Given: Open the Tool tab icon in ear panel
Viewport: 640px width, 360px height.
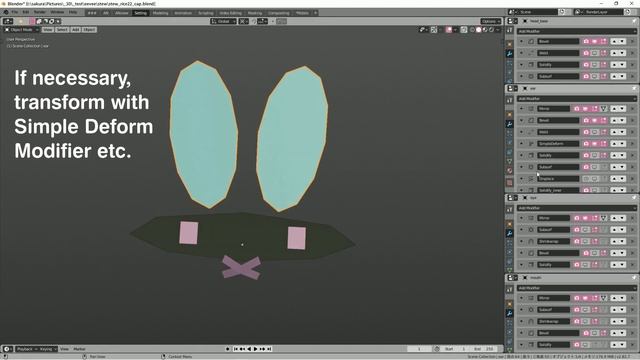Looking at the screenshot, I should point(509,100).
